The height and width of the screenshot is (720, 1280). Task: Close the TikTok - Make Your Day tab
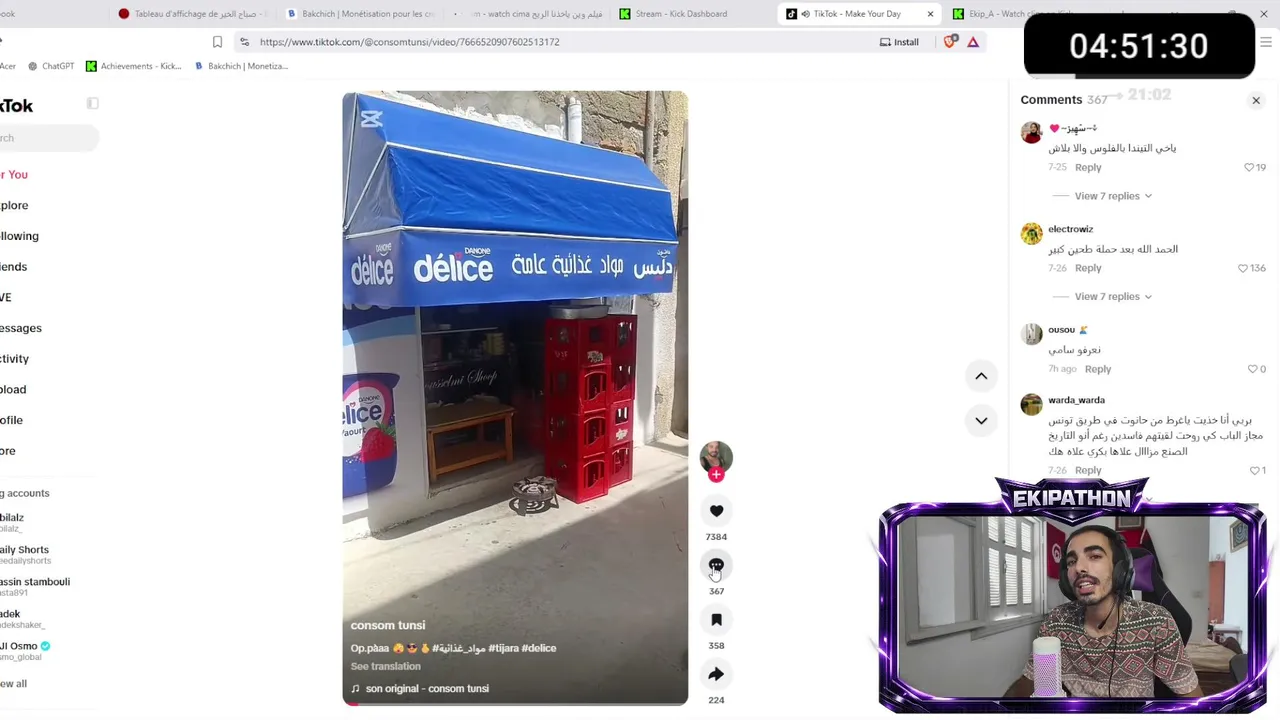pos(930,14)
